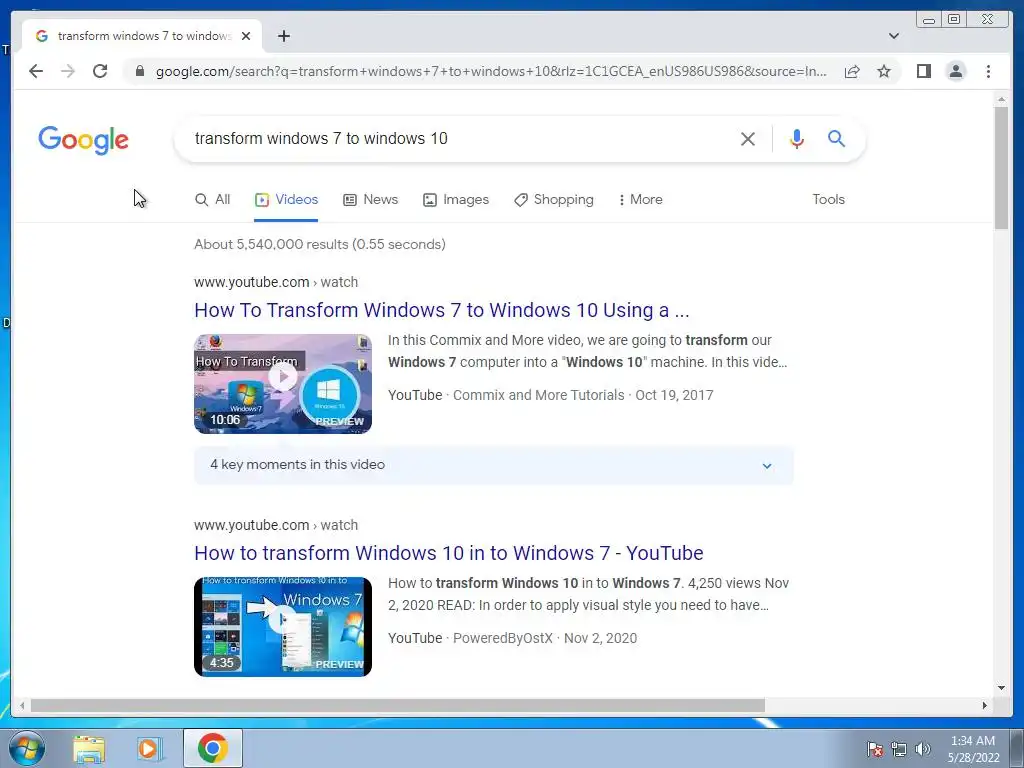
Task: Click the Google logo
Action: point(84,140)
